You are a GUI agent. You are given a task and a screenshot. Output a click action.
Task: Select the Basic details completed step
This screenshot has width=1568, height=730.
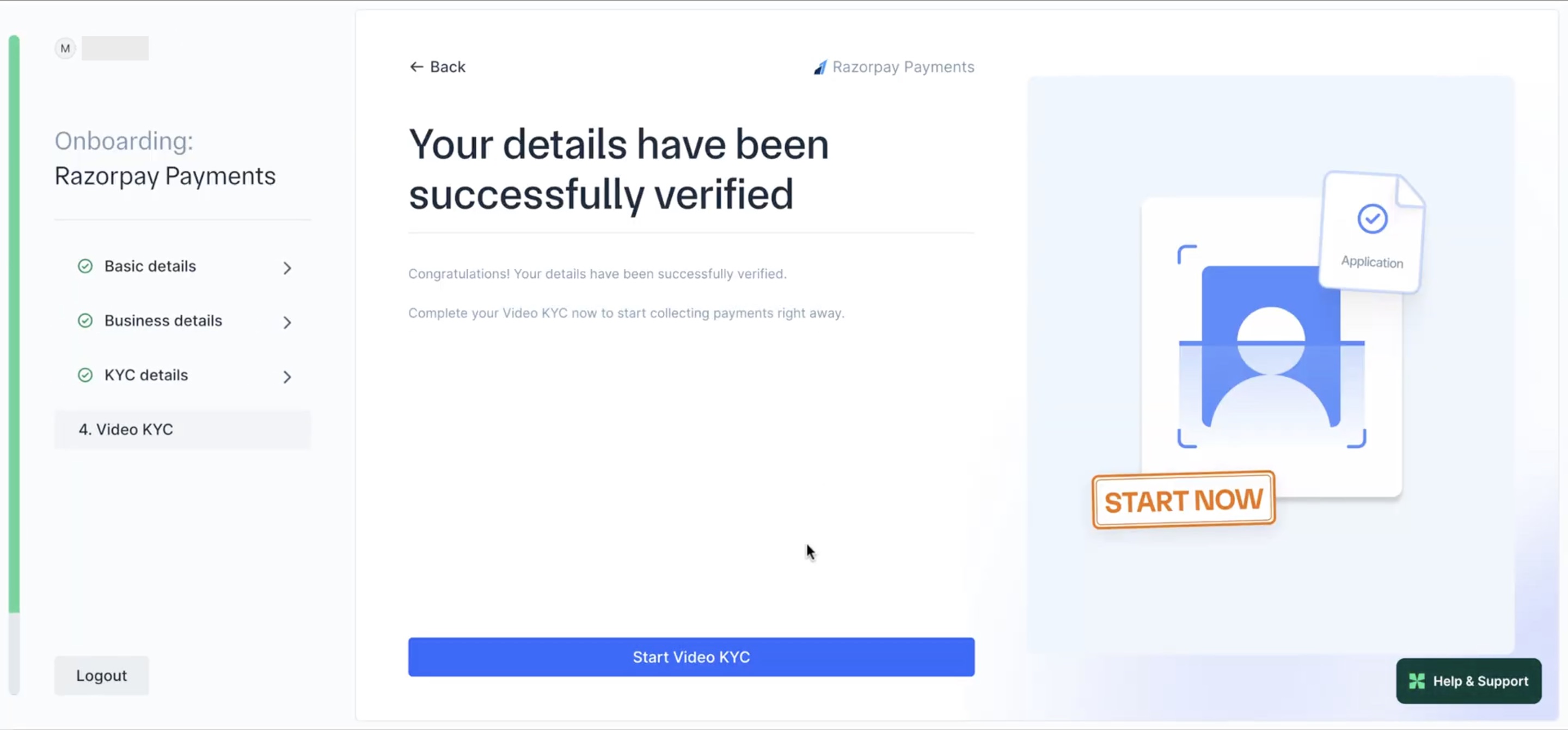(x=150, y=266)
